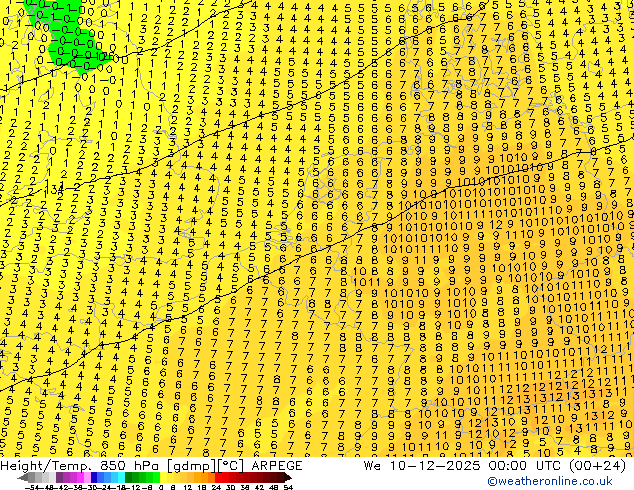Click the green cold-air area on the map
The width and height of the screenshot is (634, 490).
click(69, 40)
